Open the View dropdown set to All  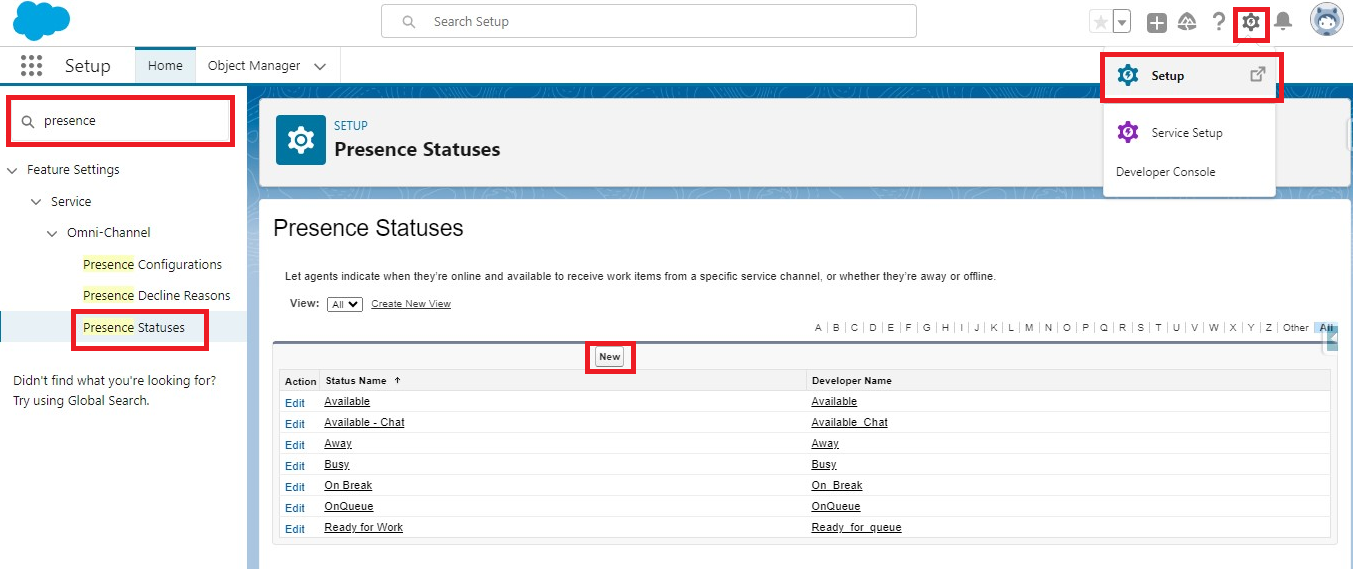pos(345,304)
